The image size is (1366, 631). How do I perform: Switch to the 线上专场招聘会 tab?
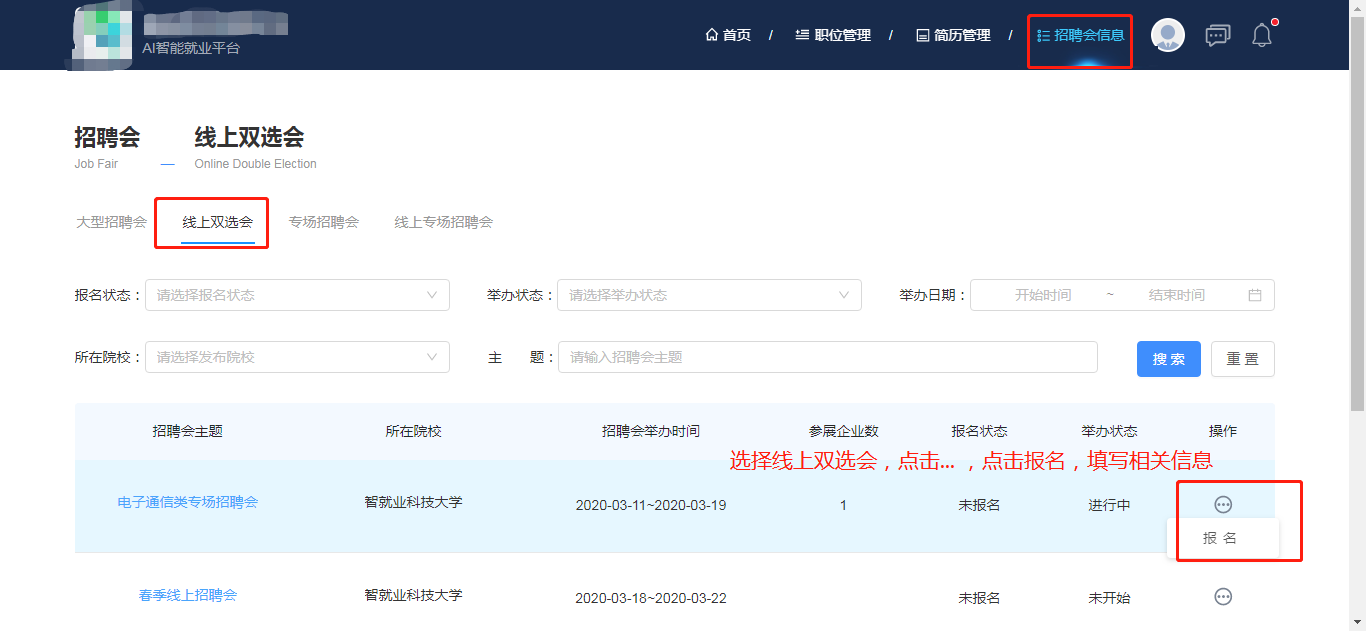coord(443,222)
